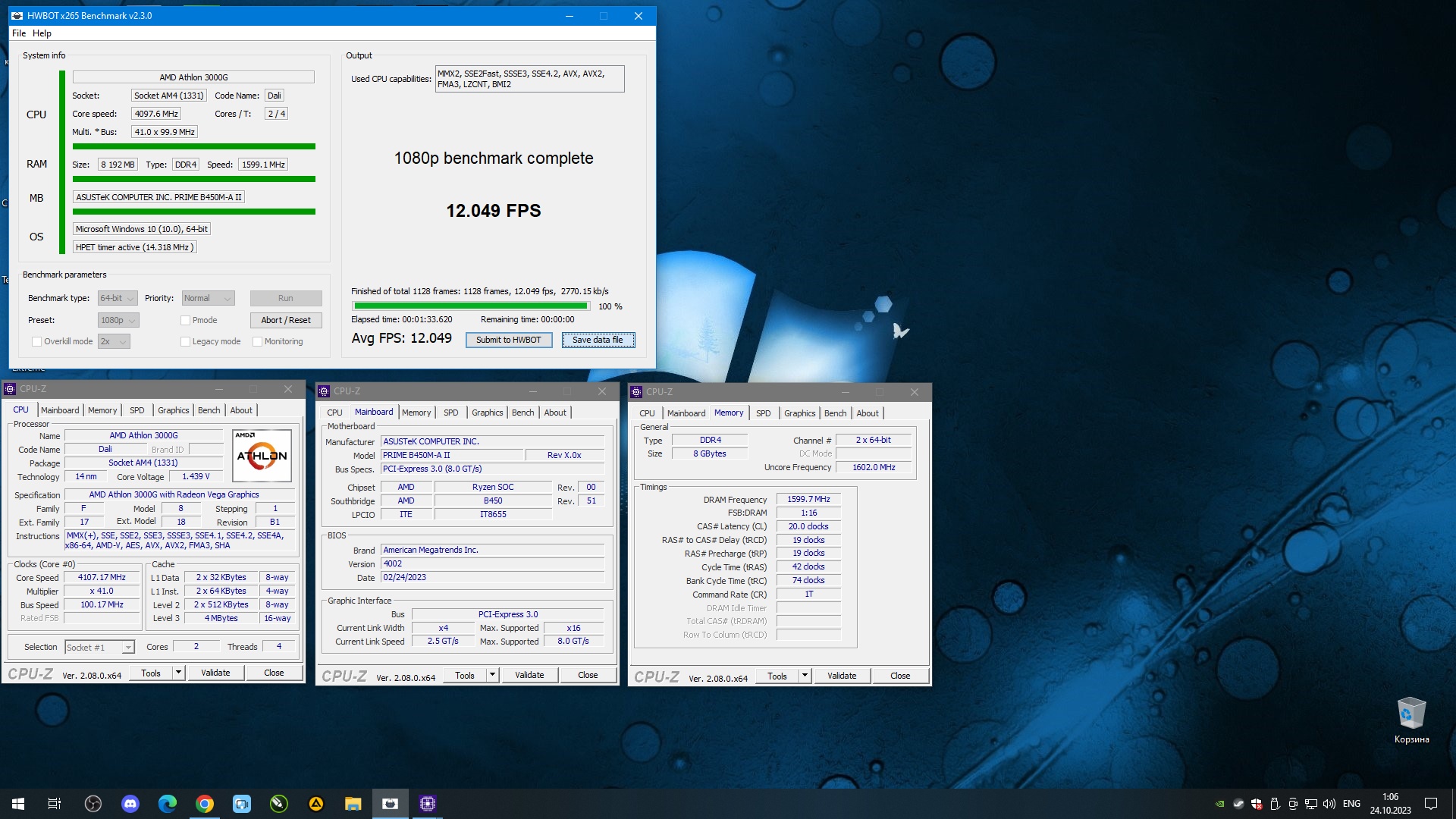Click Close in the middle CPU-Z window
The image size is (1456, 819).
click(588, 675)
